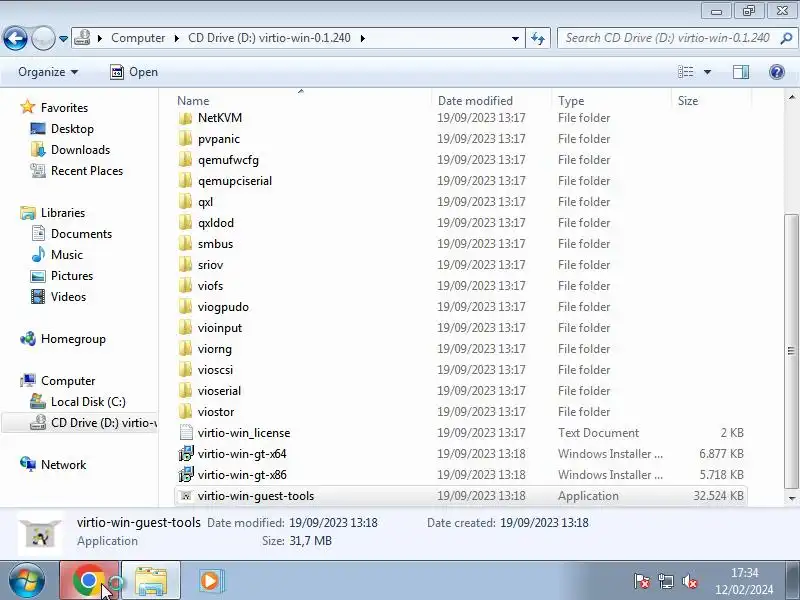Select the vioserial folder name
The width and height of the screenshot is (800, 600).
point(219,391)
